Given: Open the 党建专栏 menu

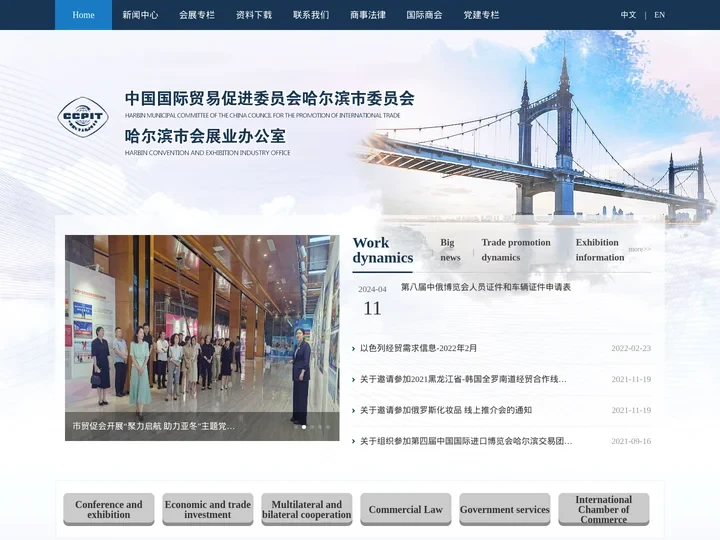Looking at the screenshot, I should 481,15.
